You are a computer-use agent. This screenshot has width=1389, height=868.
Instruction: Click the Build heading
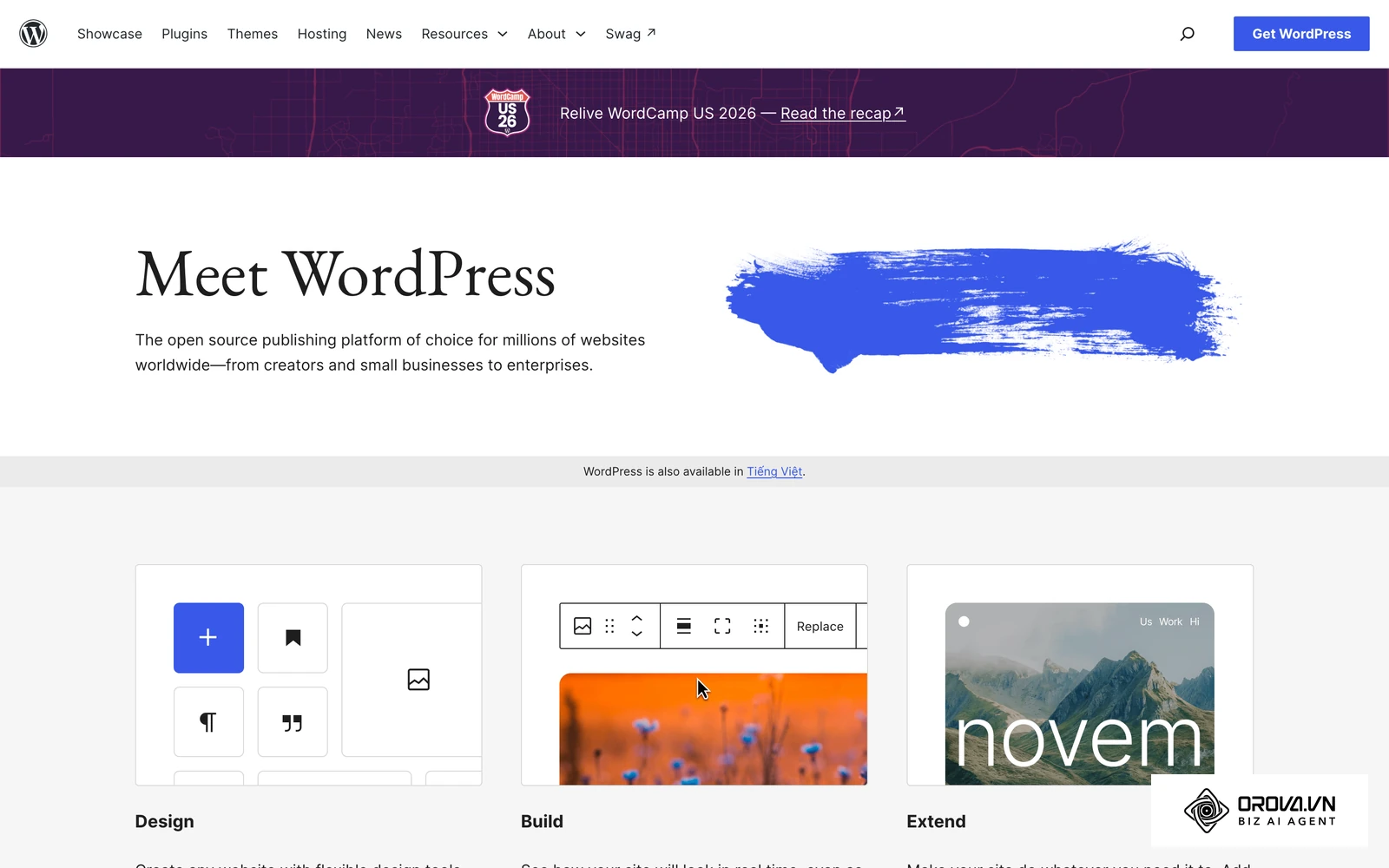pos(542,821)
